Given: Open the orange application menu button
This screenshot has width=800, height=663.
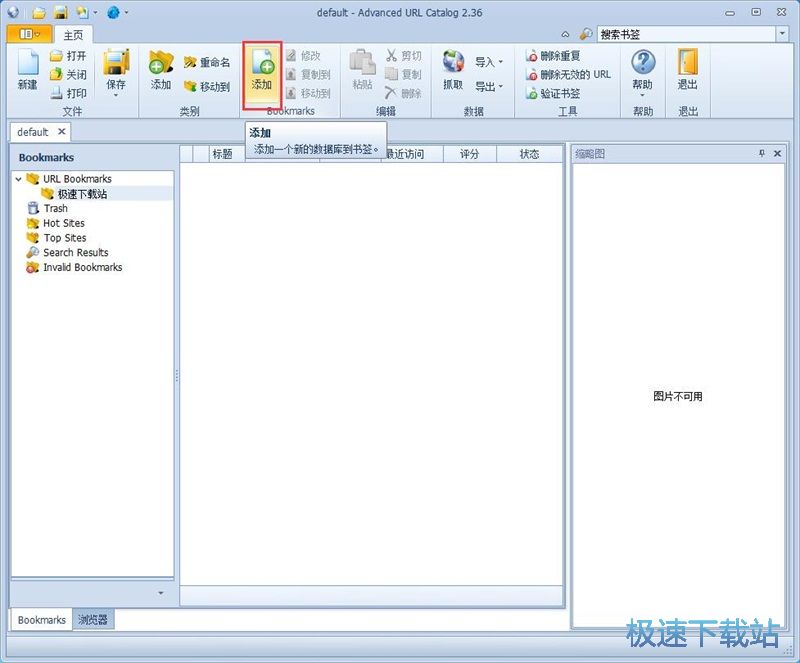Looking at the screenshot, I should point(29,34).
